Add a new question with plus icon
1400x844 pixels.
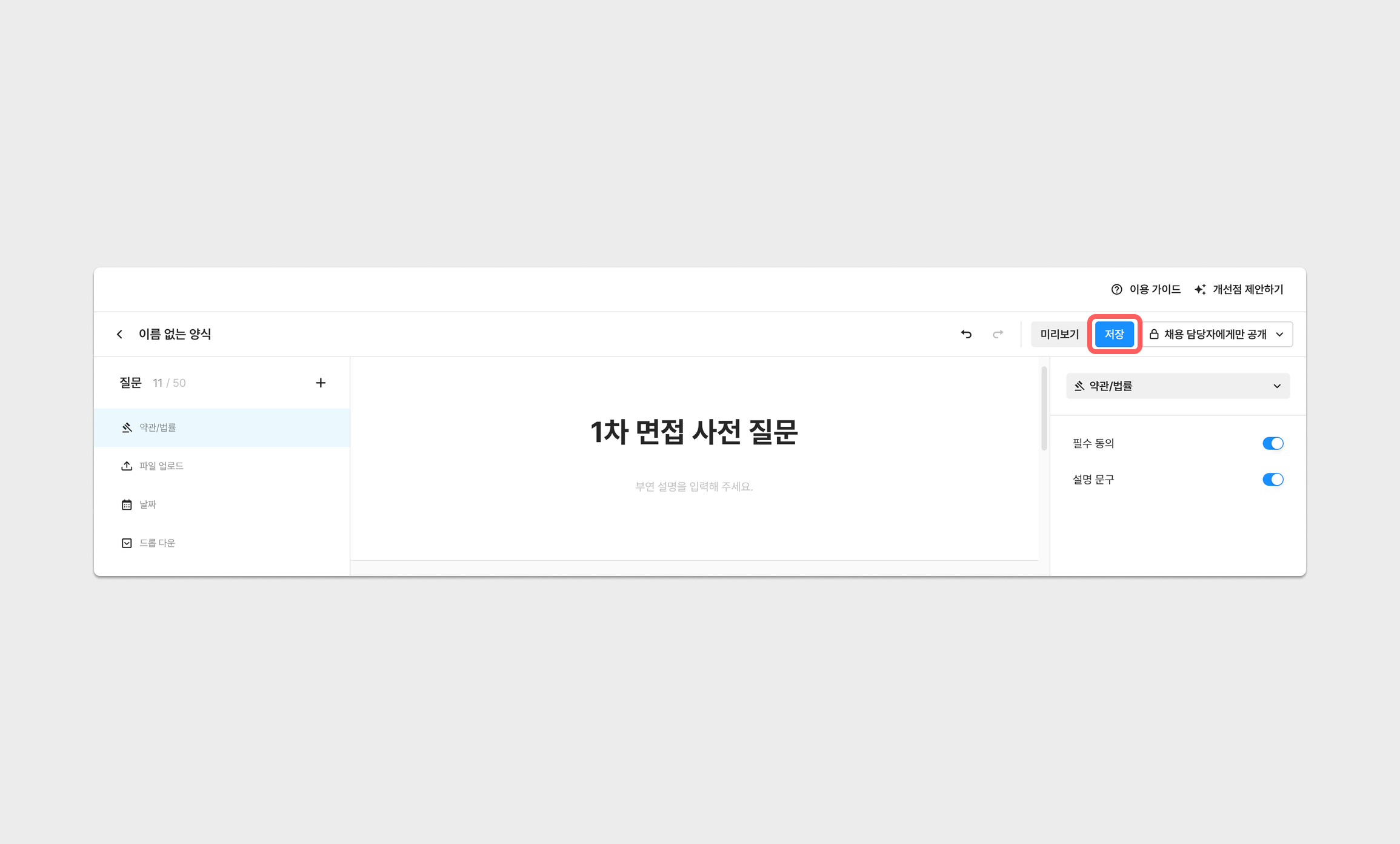pos(321,383)
